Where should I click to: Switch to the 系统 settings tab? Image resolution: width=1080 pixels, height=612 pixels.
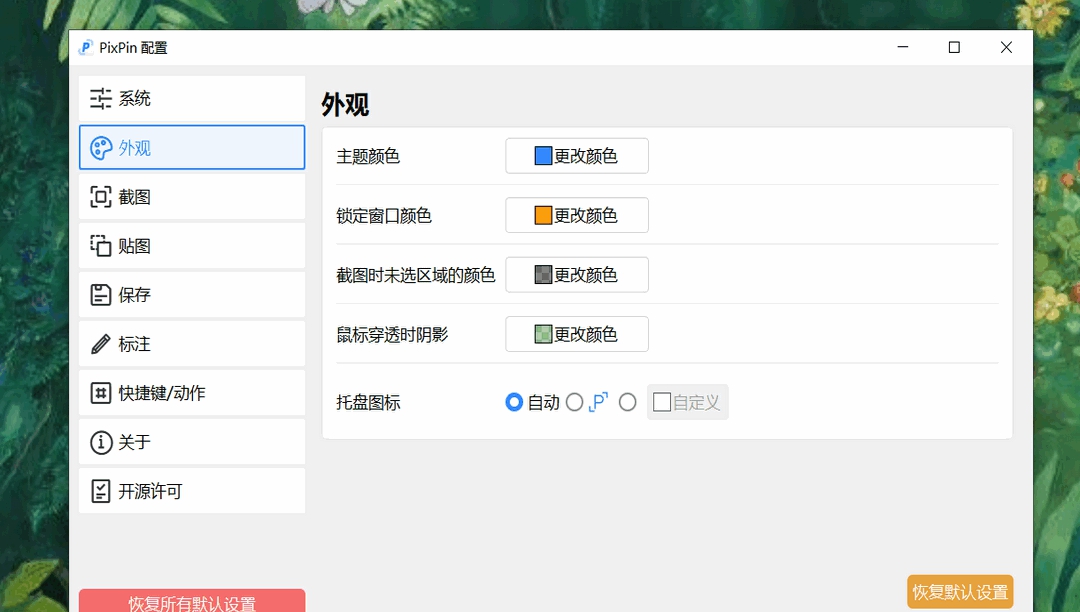click(x=192, y=98)
